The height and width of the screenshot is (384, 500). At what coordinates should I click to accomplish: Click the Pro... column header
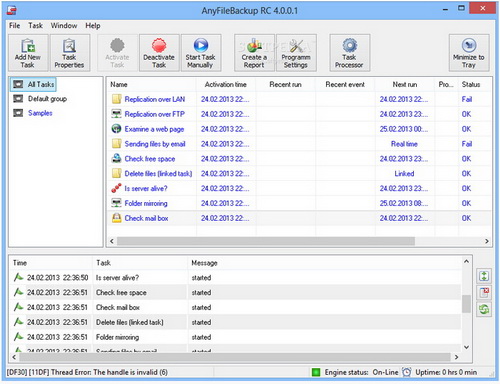[x=446, y=84]
